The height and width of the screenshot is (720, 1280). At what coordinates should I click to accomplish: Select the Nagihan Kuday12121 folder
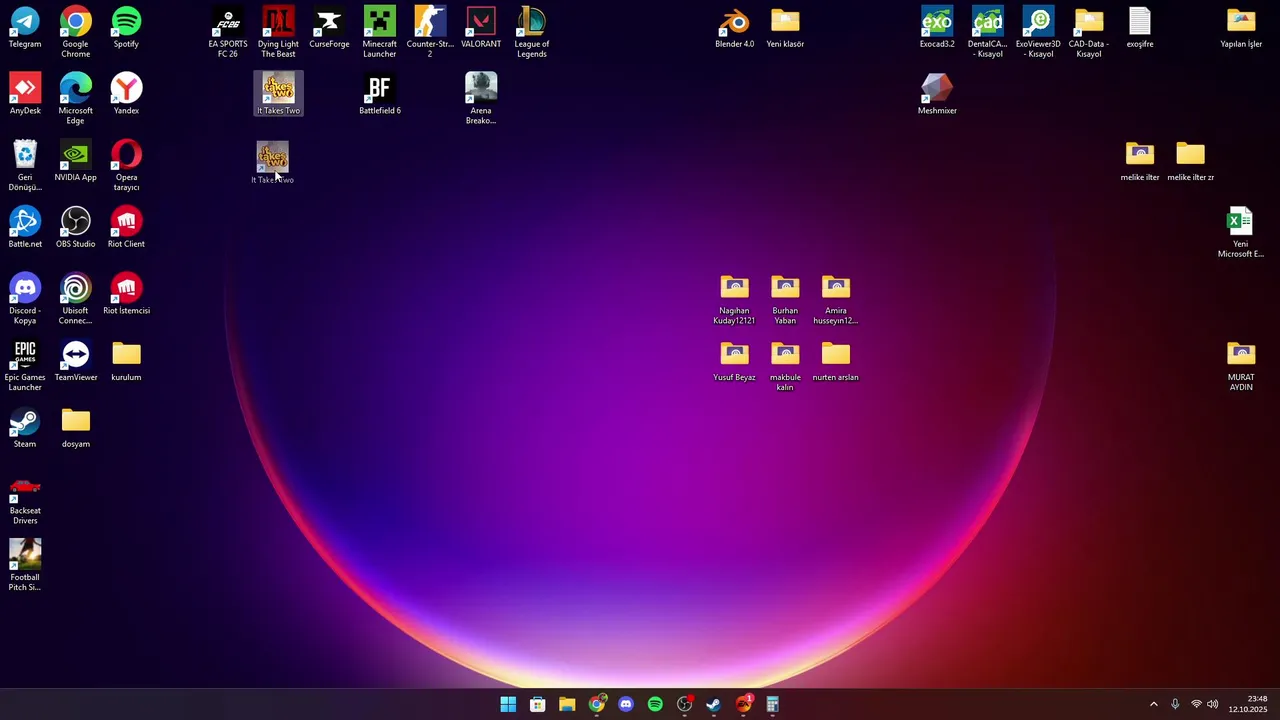coord(735,299)
